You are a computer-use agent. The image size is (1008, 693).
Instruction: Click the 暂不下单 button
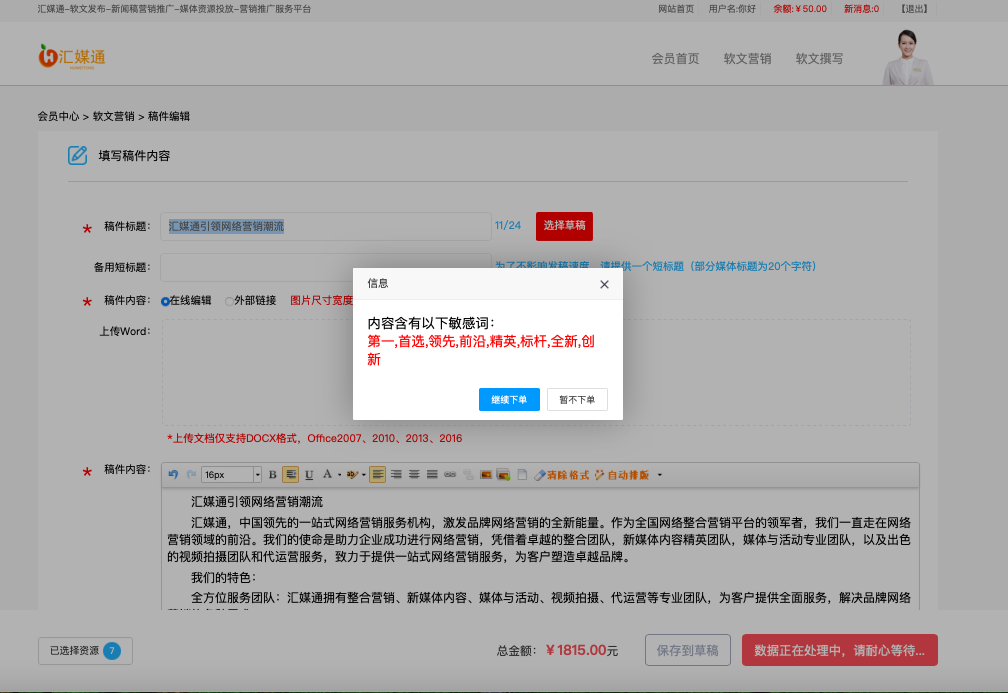577,399
